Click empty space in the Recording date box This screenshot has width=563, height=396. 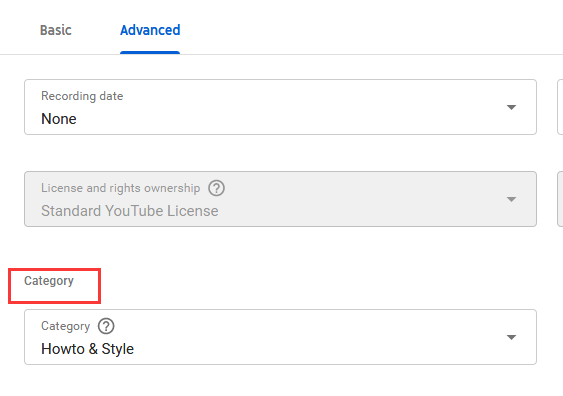(x=305, y=108)
